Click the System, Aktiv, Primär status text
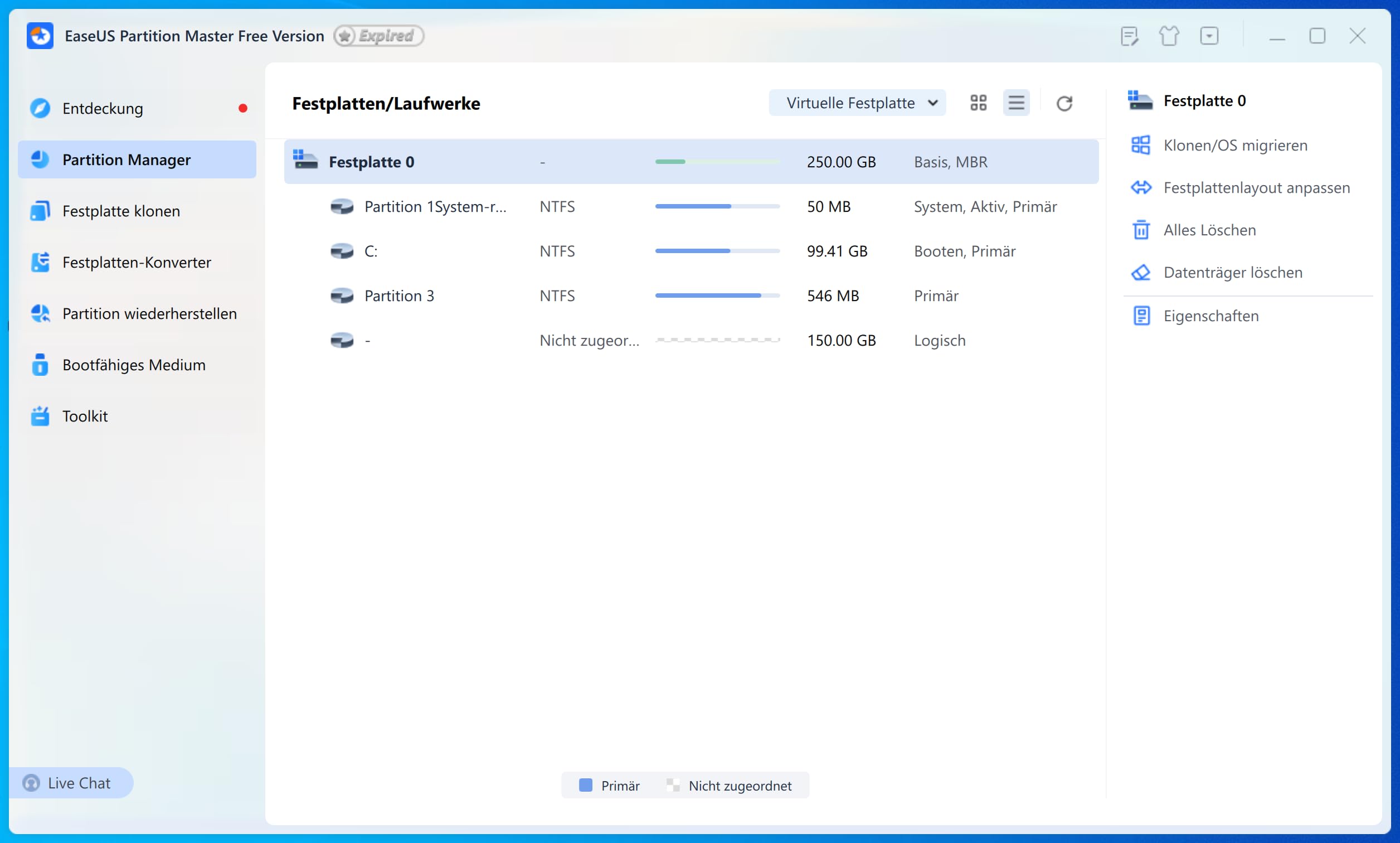 coord(985,206)
